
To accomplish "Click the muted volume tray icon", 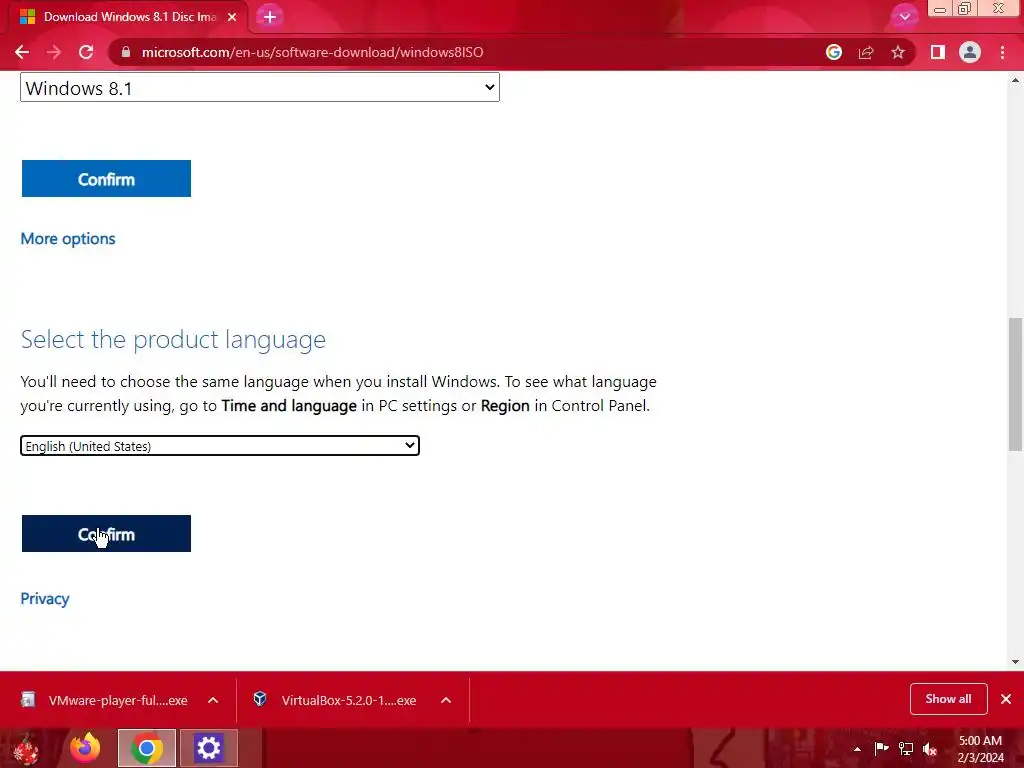I will 930,749.
